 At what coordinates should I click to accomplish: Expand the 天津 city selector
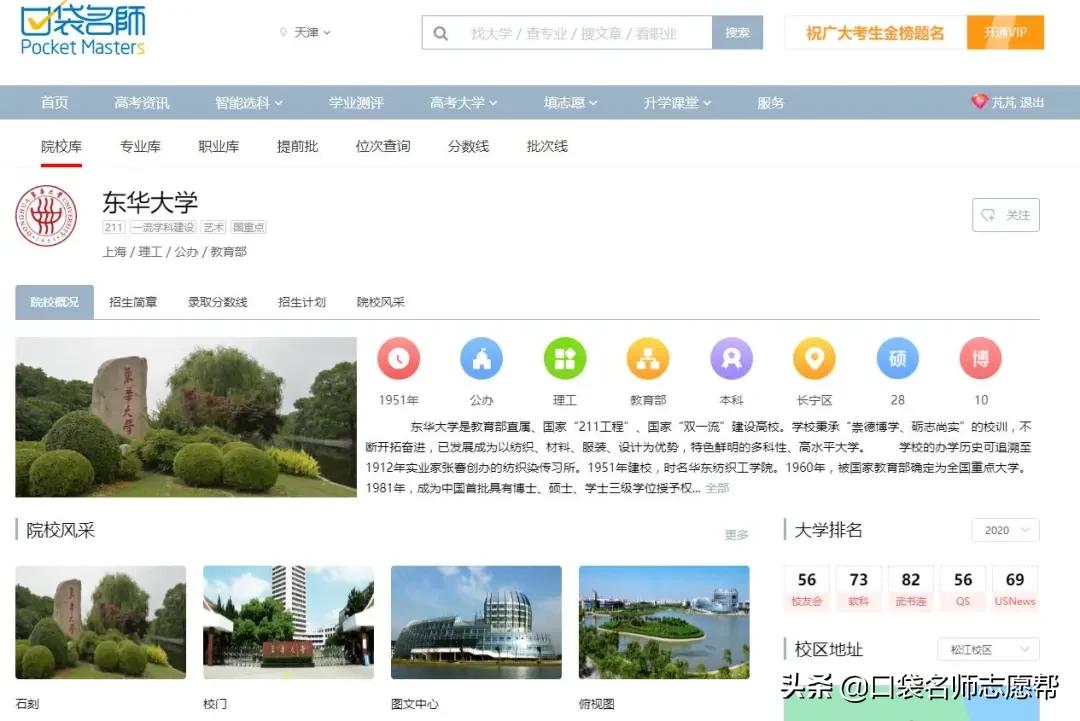tap(307, 32)
